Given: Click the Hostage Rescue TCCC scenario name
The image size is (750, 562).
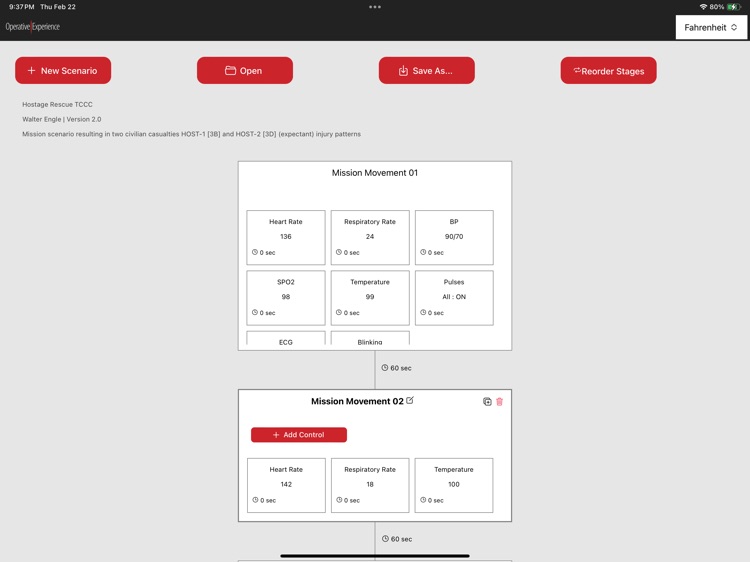Looking at the screenshot, I should [x=57, y=104].
